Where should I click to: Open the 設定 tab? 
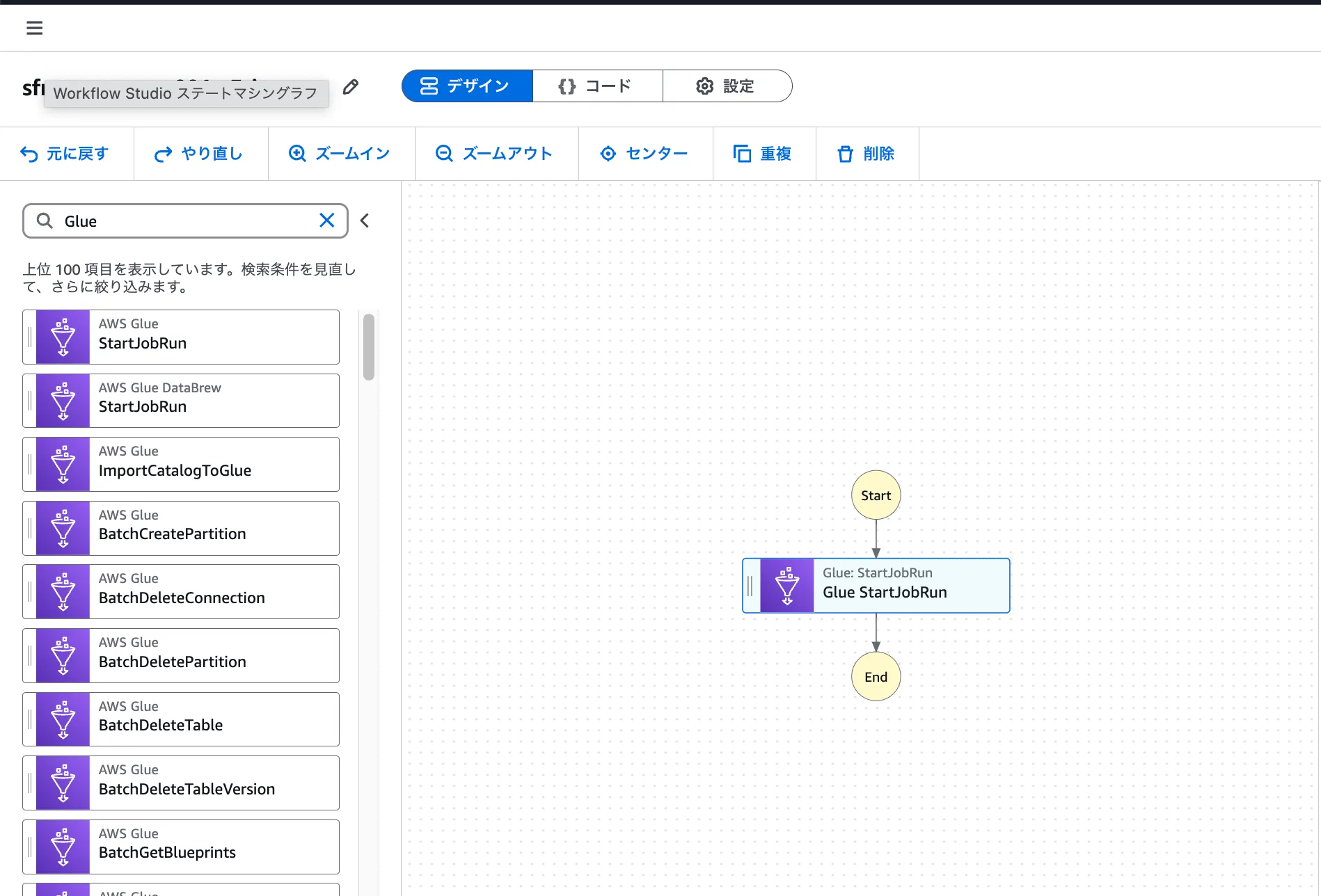point(727,86)
